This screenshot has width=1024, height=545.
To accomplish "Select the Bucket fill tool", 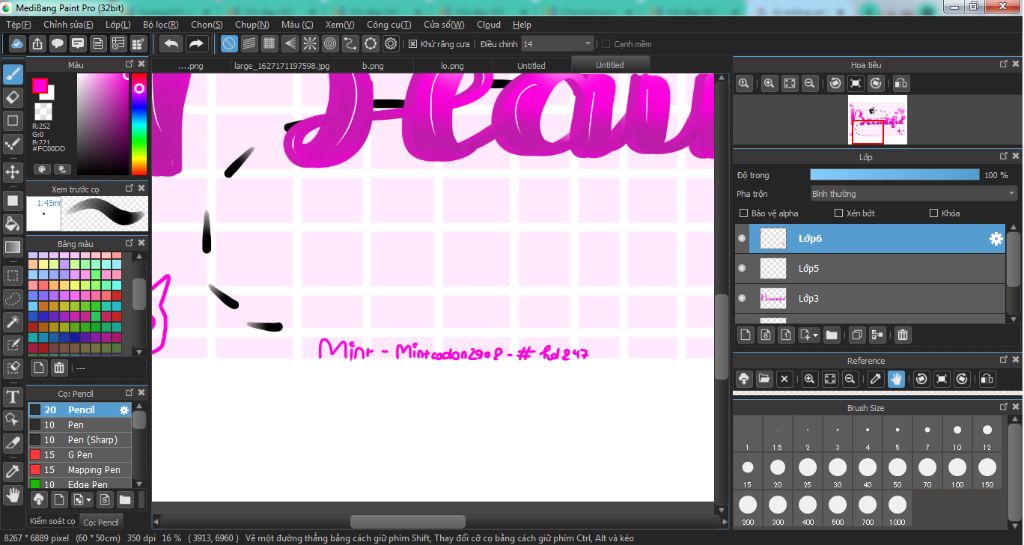I will pos(12,224).
